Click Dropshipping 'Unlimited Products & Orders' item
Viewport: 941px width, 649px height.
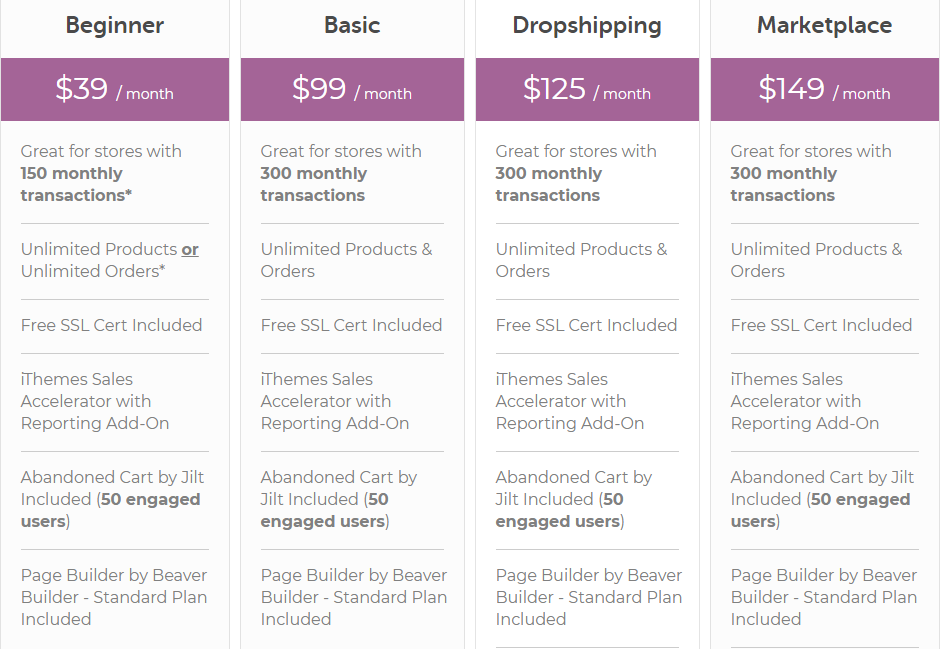[x=582, y=260]
